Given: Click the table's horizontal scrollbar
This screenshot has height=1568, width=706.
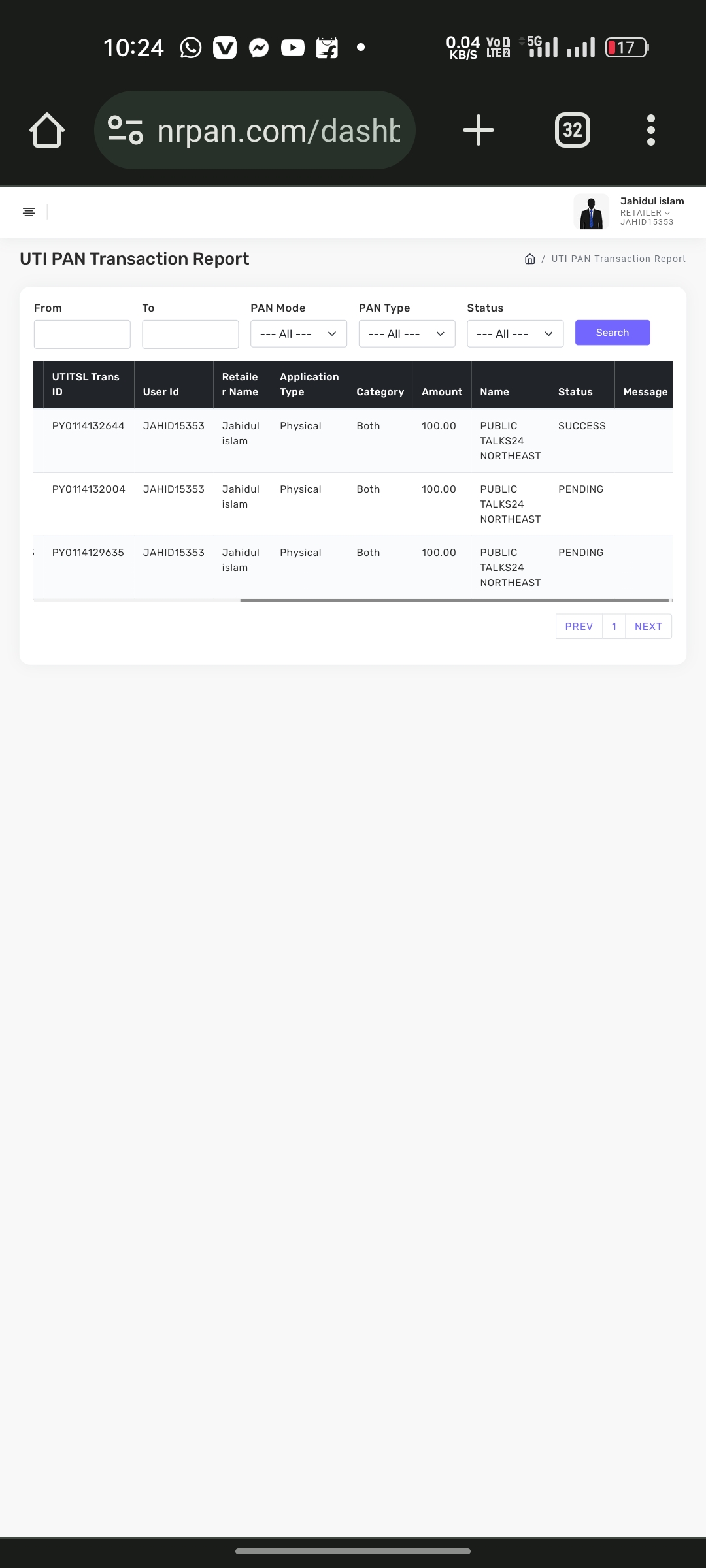Looking at the screenshot, I should click(454, 600).
